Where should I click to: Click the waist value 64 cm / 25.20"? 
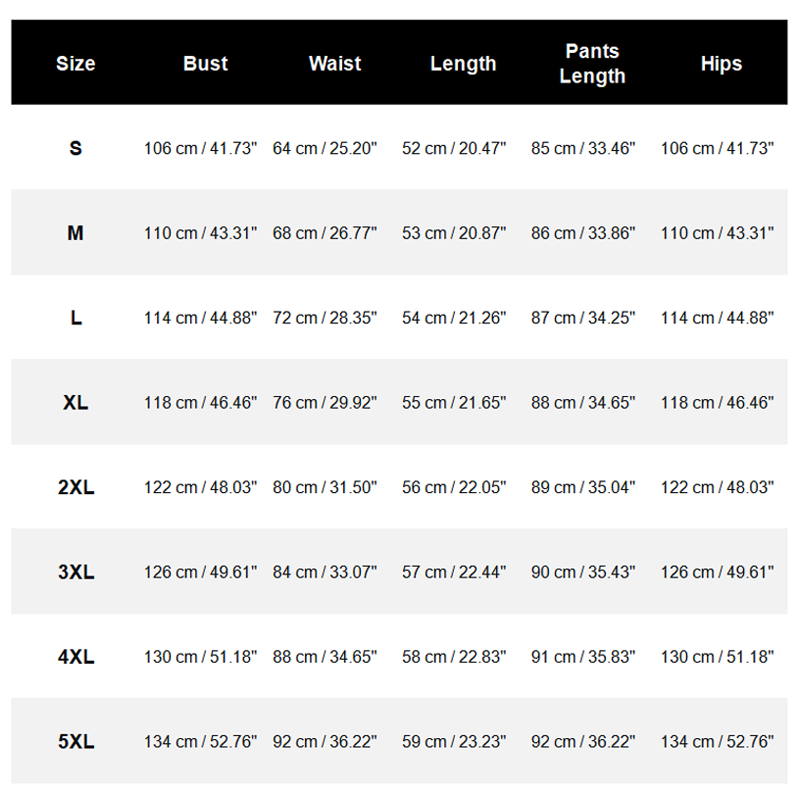(325, 149)
